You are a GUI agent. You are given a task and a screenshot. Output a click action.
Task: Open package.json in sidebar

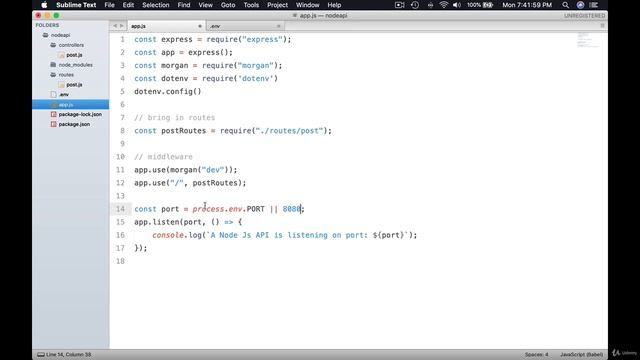click(x=74, y=124)
